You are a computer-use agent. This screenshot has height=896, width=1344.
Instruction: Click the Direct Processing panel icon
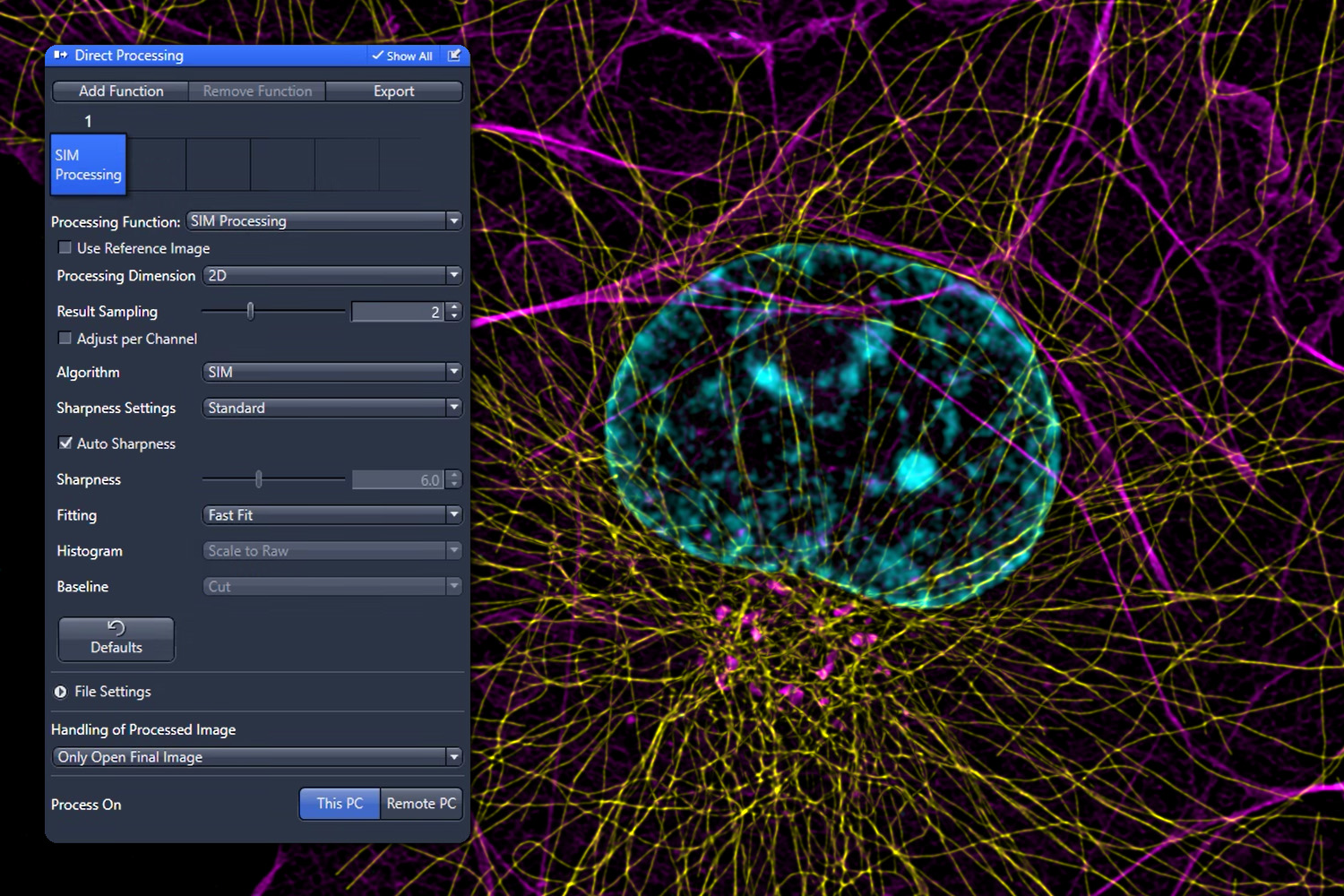tap(60, 56)
